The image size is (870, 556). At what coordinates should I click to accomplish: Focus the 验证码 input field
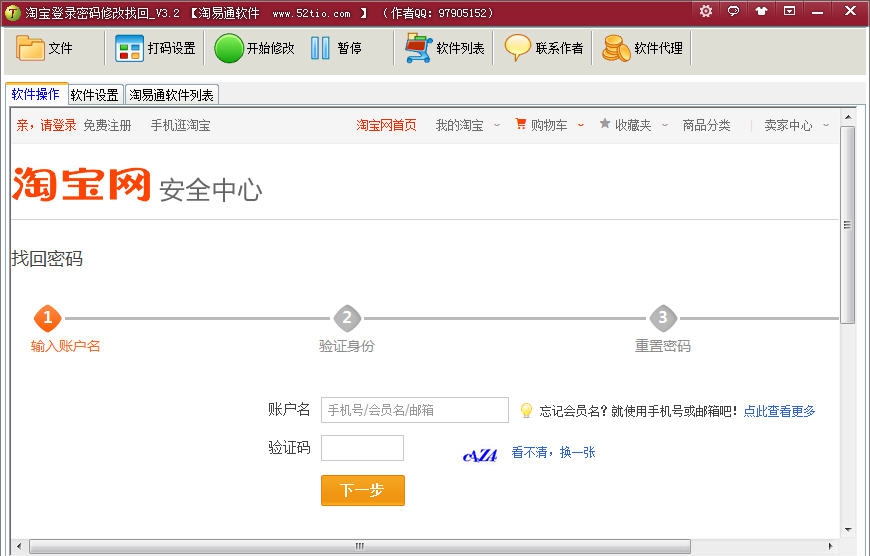(362, 448)
